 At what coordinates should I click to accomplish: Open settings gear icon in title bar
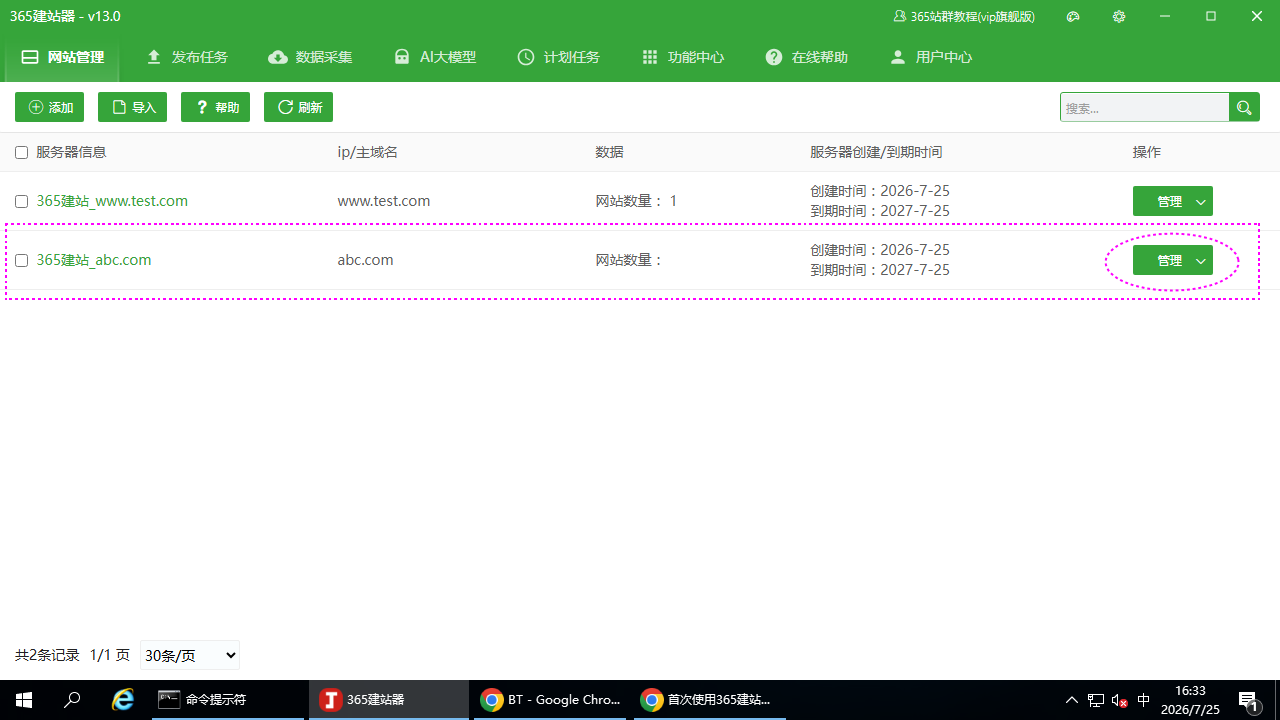(1119, 17)
